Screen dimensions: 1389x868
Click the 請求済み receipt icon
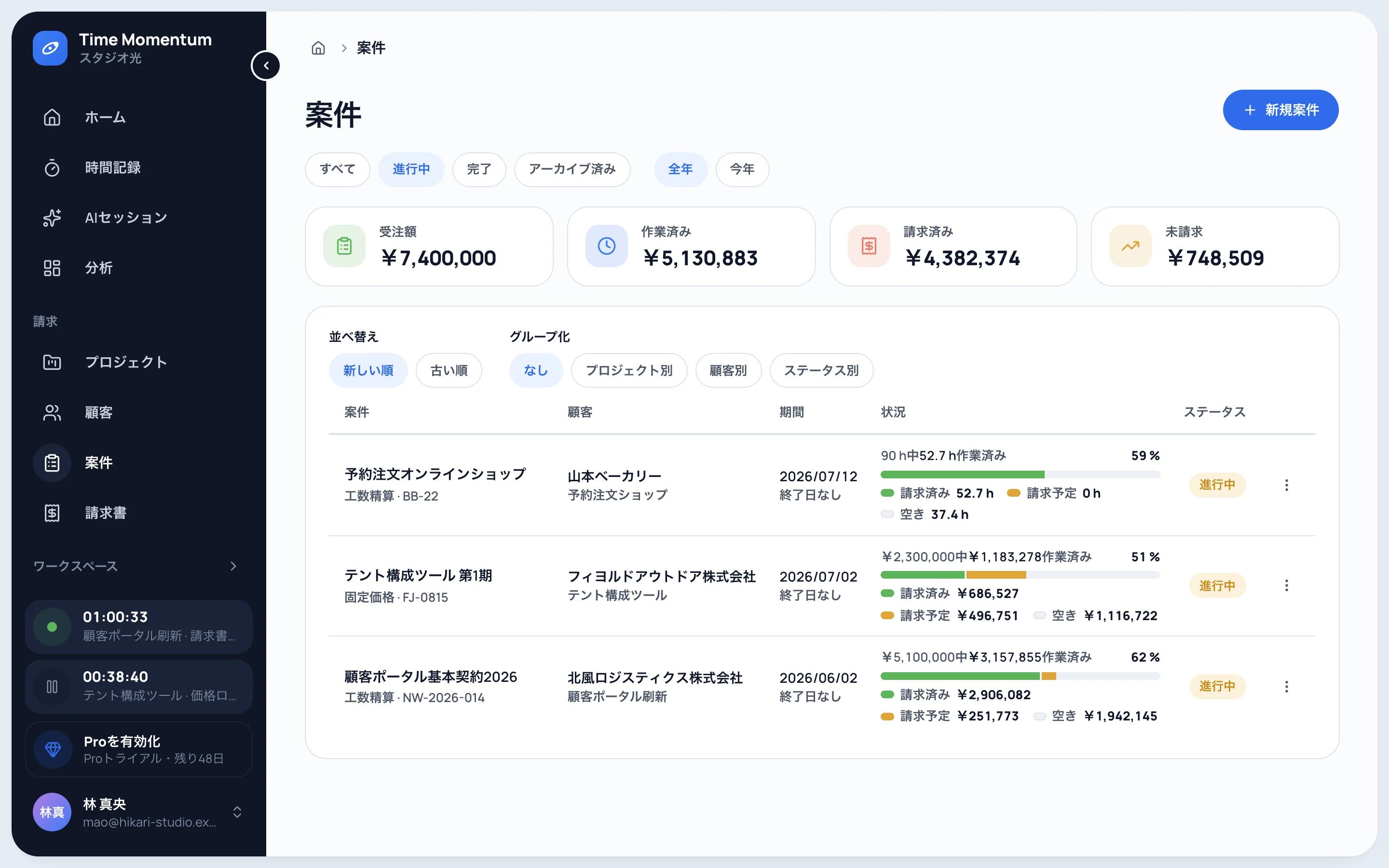point(869,246)
